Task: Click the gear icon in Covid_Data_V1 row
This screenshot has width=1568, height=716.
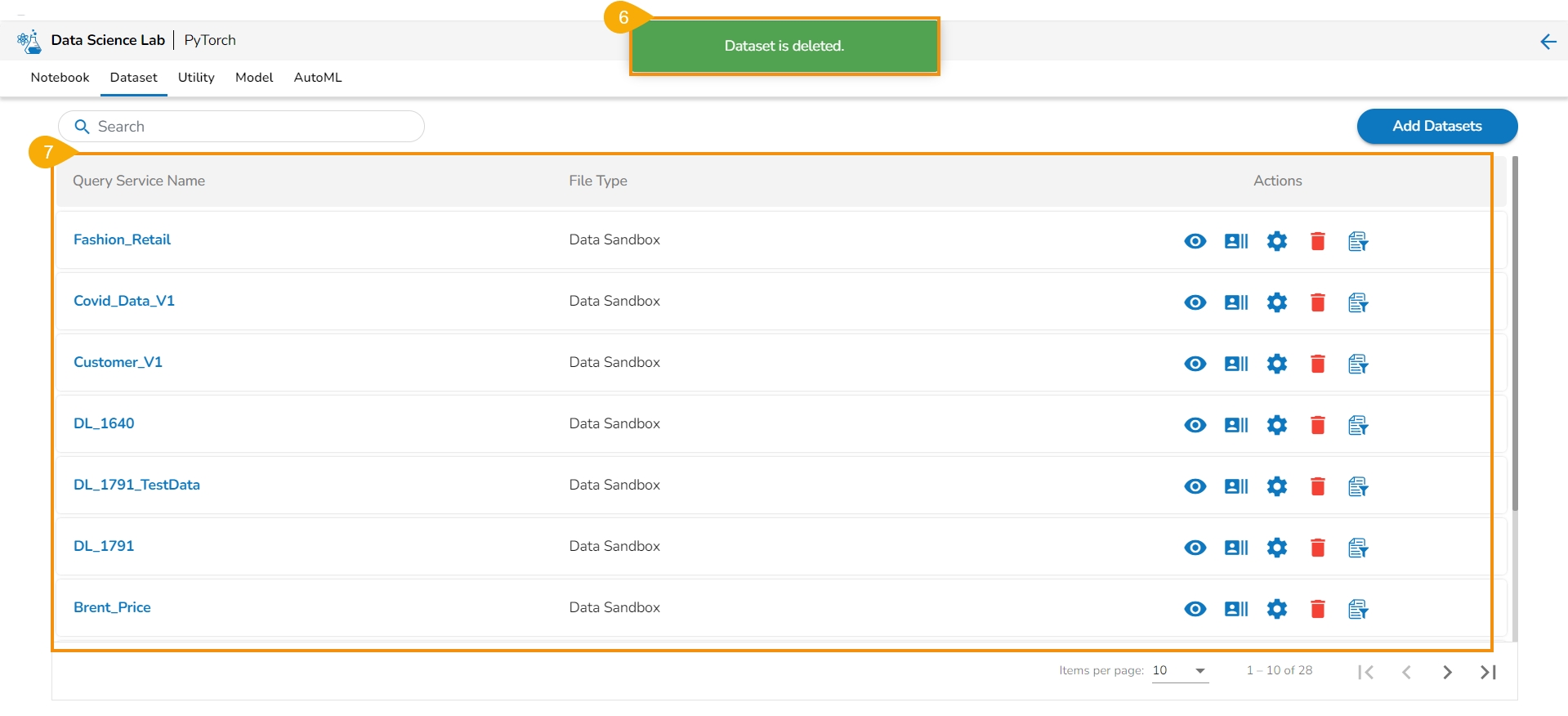Action: tap(1276, 302)
